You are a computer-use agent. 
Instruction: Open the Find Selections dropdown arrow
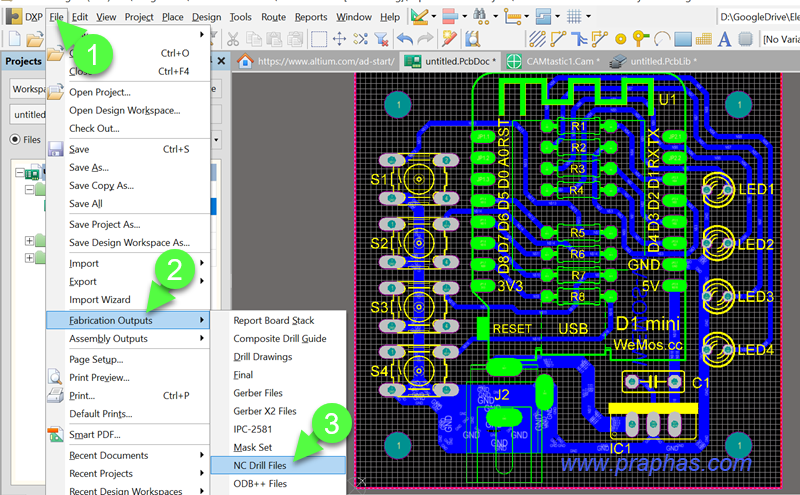point(495,16)
